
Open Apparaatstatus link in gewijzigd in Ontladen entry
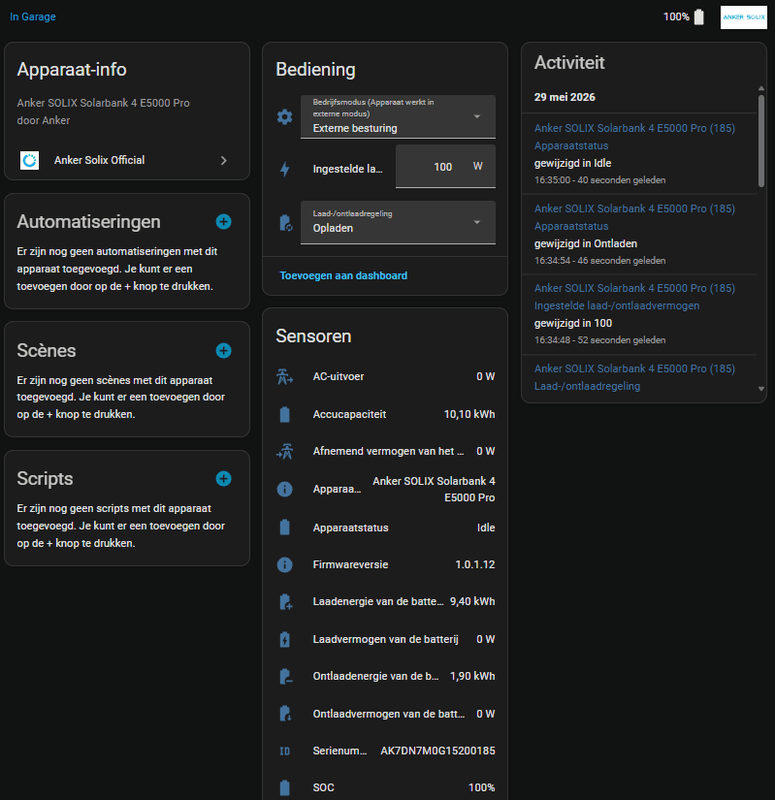[x=571, y=226]
